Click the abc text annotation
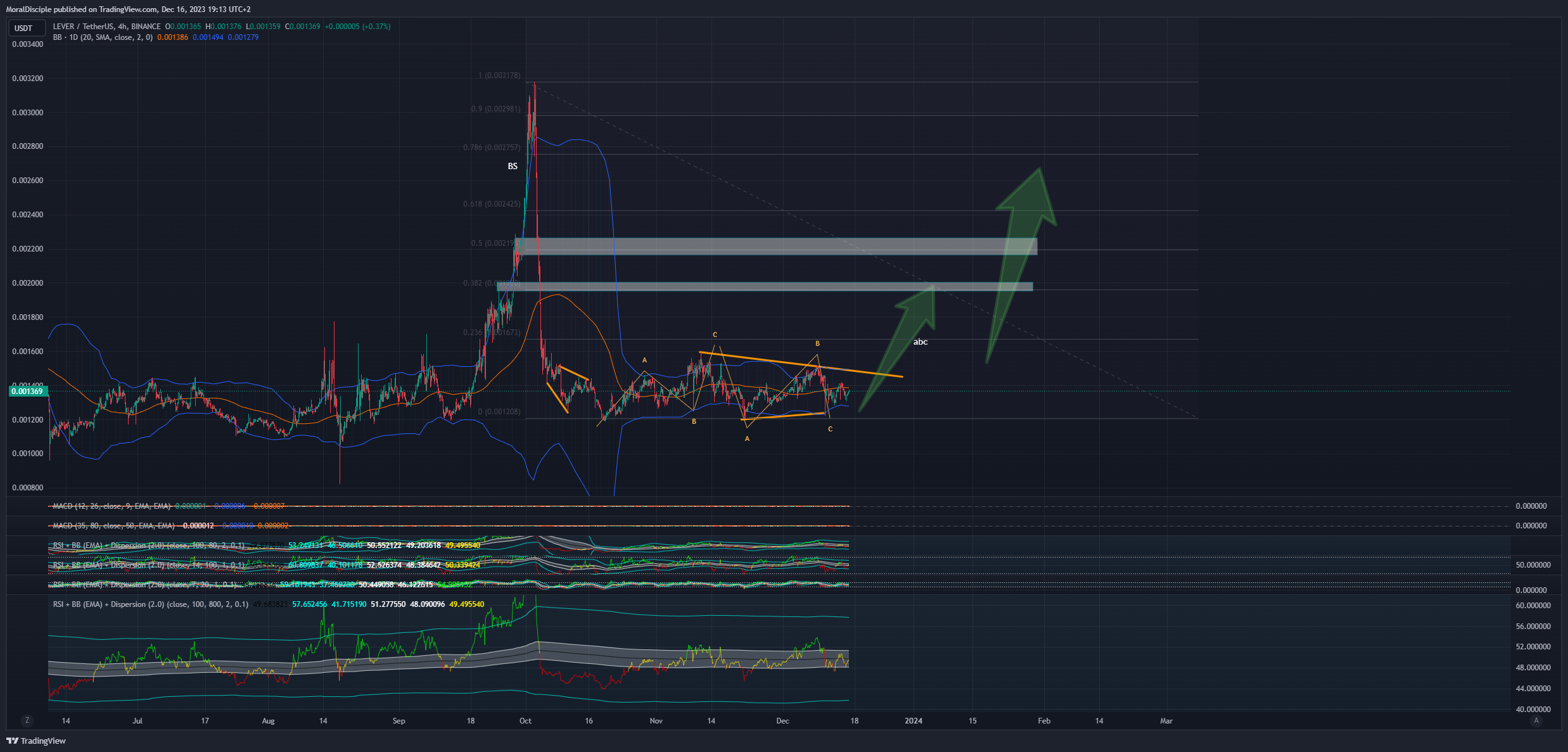Image resolution: width=1568 pixels, height=752 pixels. (x=920, y=342)
